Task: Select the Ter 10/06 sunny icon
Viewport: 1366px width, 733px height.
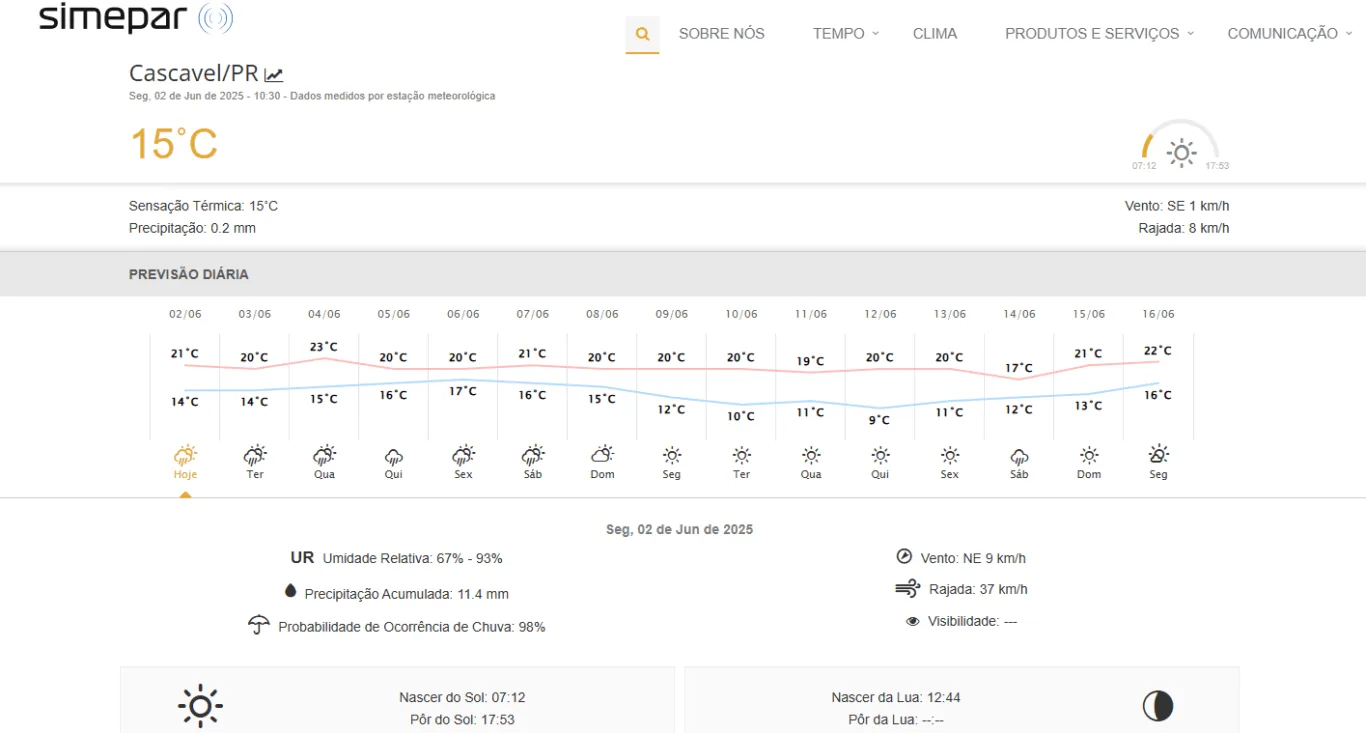Action: pyautogui.click(x=741, y=455)
